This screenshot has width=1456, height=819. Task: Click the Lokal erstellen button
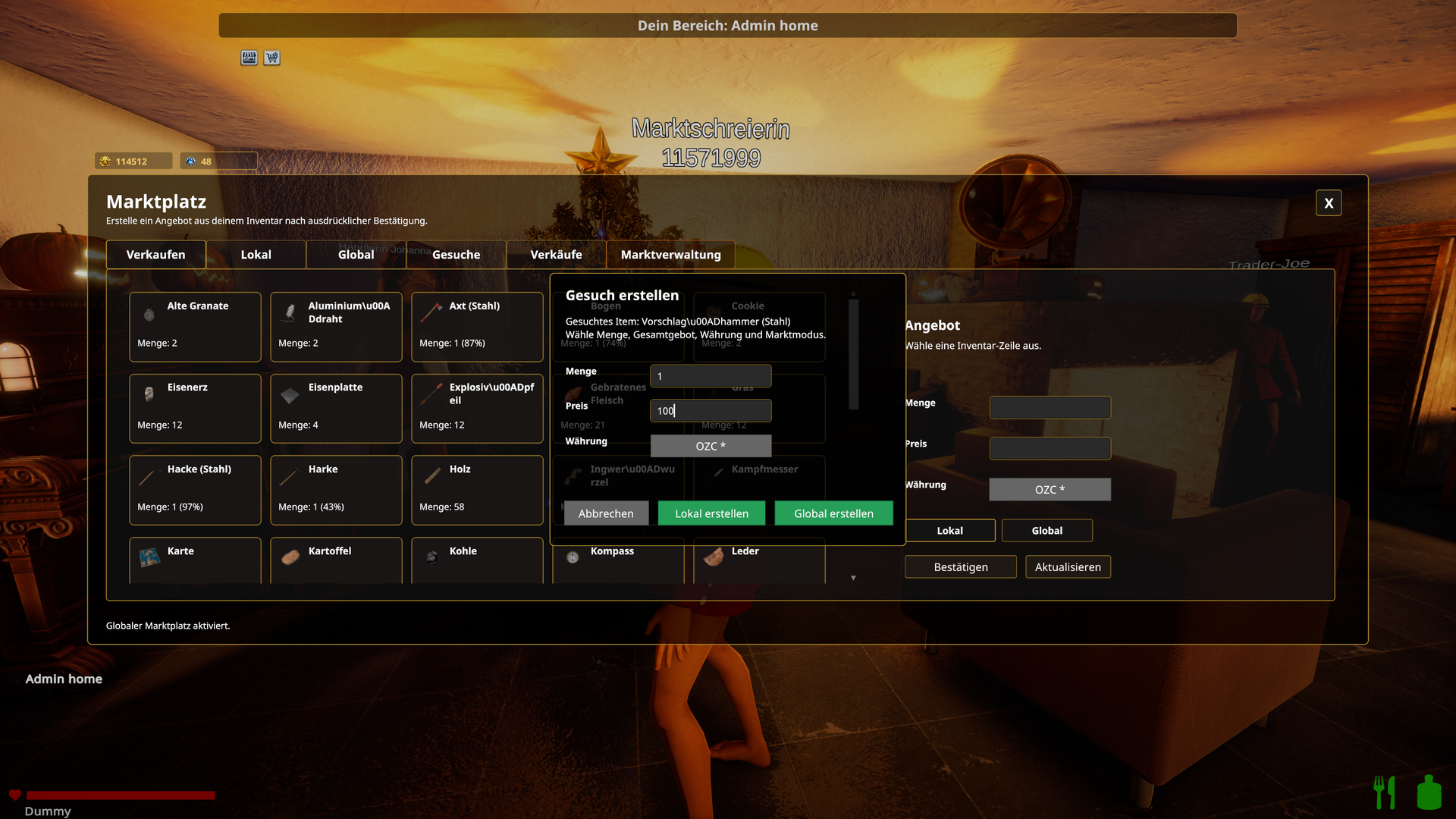pyautogui.click(x=711, y=513)
